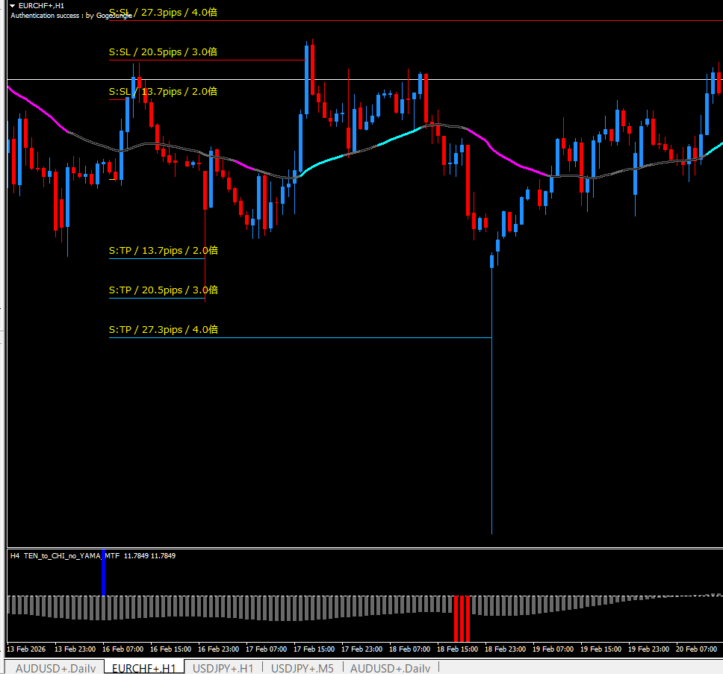Click the S:SL 13.7pips 2.0倍 label
This screenshot has height=674, width=723.
pyautogui.click(x=163, y=92)
